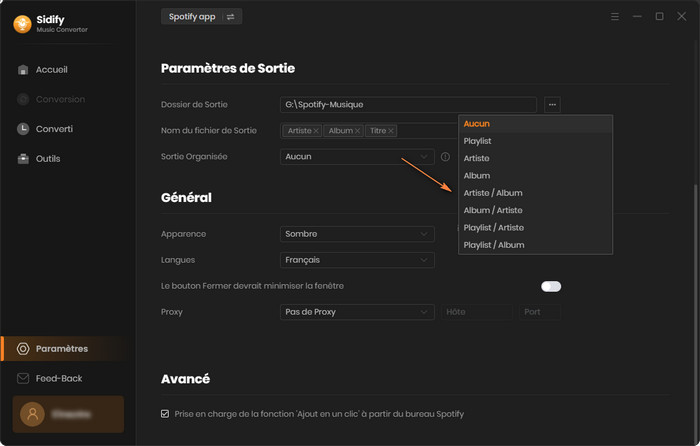Open the Accueil home page
Viewport: 700px width, 446px height.
click(50, 70)
